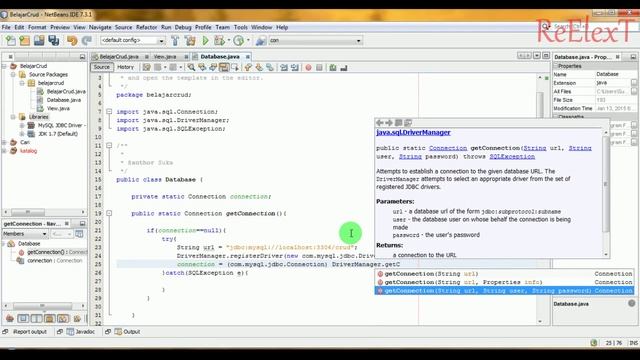The image size is (640, 360).
Task: Follow the SQLException link in Javadoc popup
Action: [x=512, y=156]
